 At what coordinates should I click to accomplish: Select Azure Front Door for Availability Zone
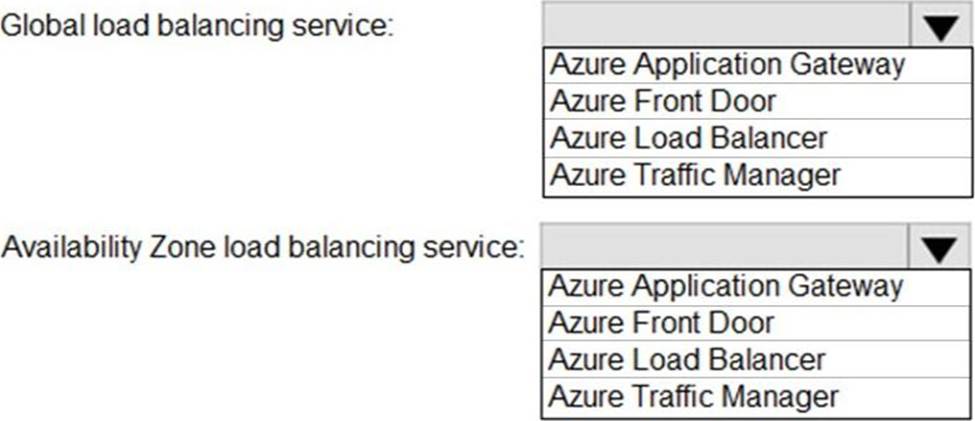[x=756, y=323]
